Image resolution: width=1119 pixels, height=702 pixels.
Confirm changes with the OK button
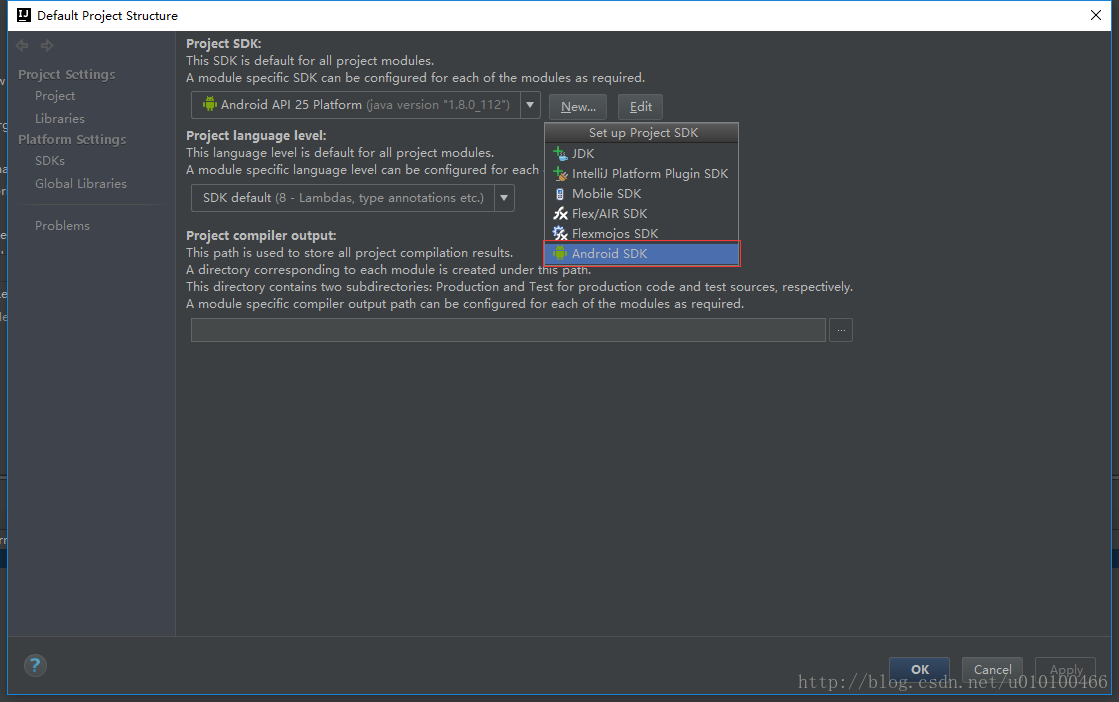(x=919, y=670)
